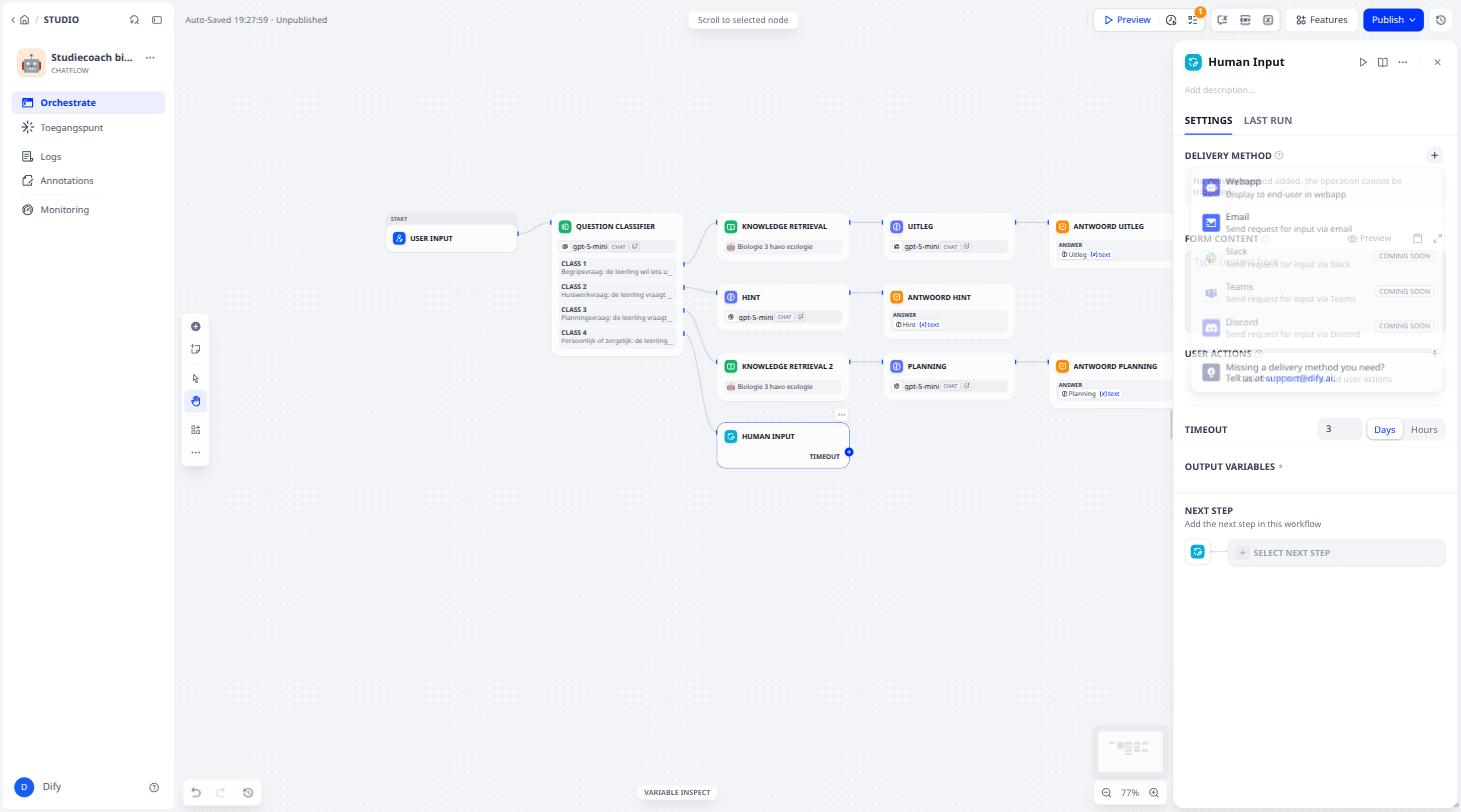Viewport: 1461px width, 812px height.
Task: Open gpt-5-mini model selector in Question Classifier
Action: pyautogui.click(x=617, y=247)
